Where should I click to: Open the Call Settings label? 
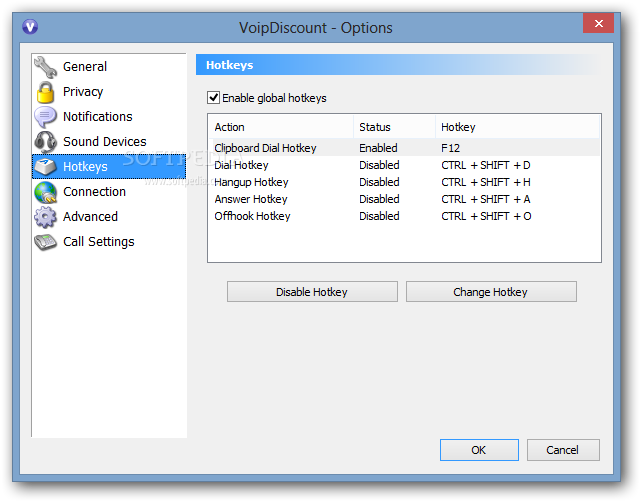(99, 242)
